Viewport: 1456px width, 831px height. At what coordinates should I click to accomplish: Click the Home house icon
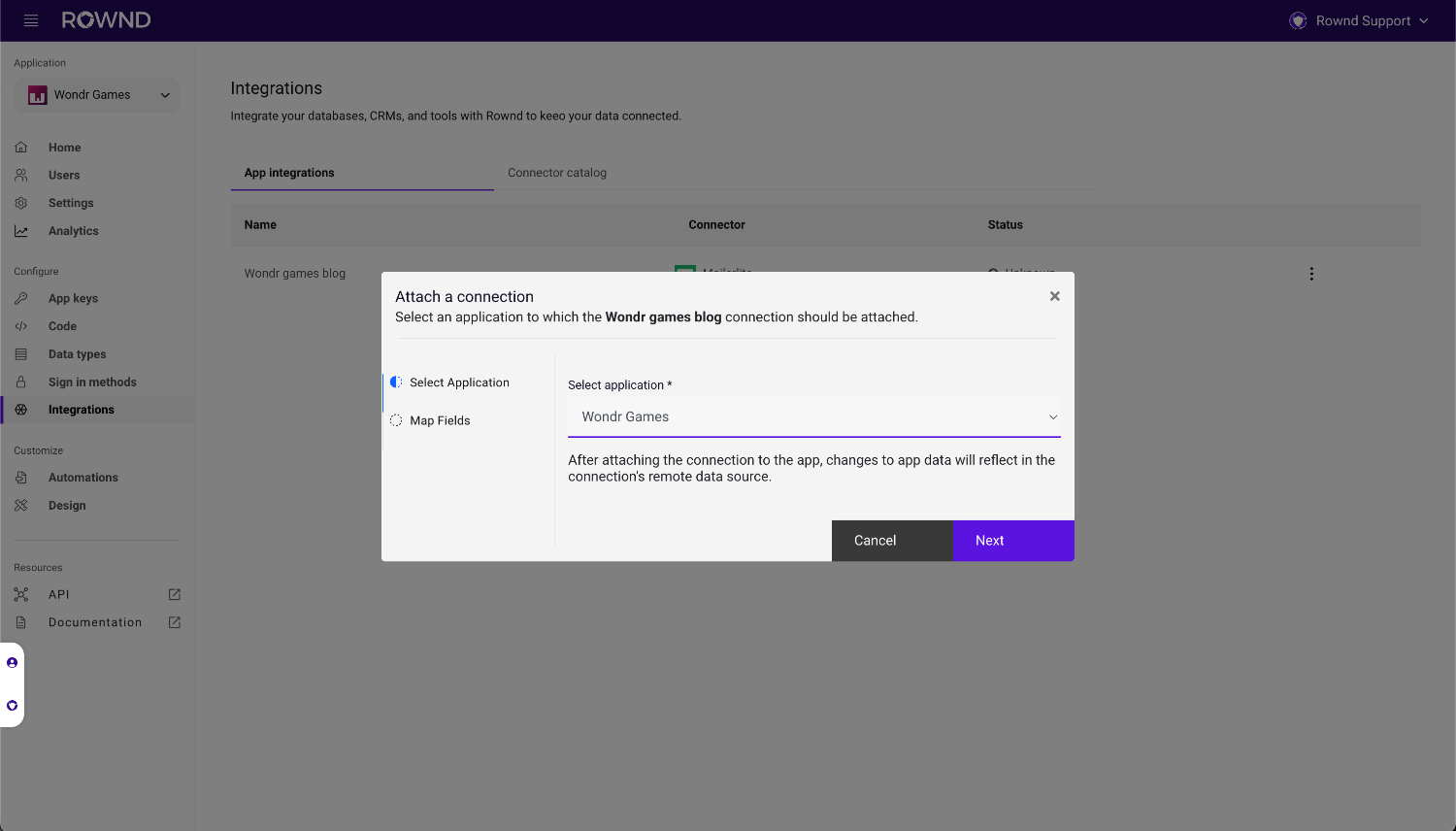(x=21, y=148)
